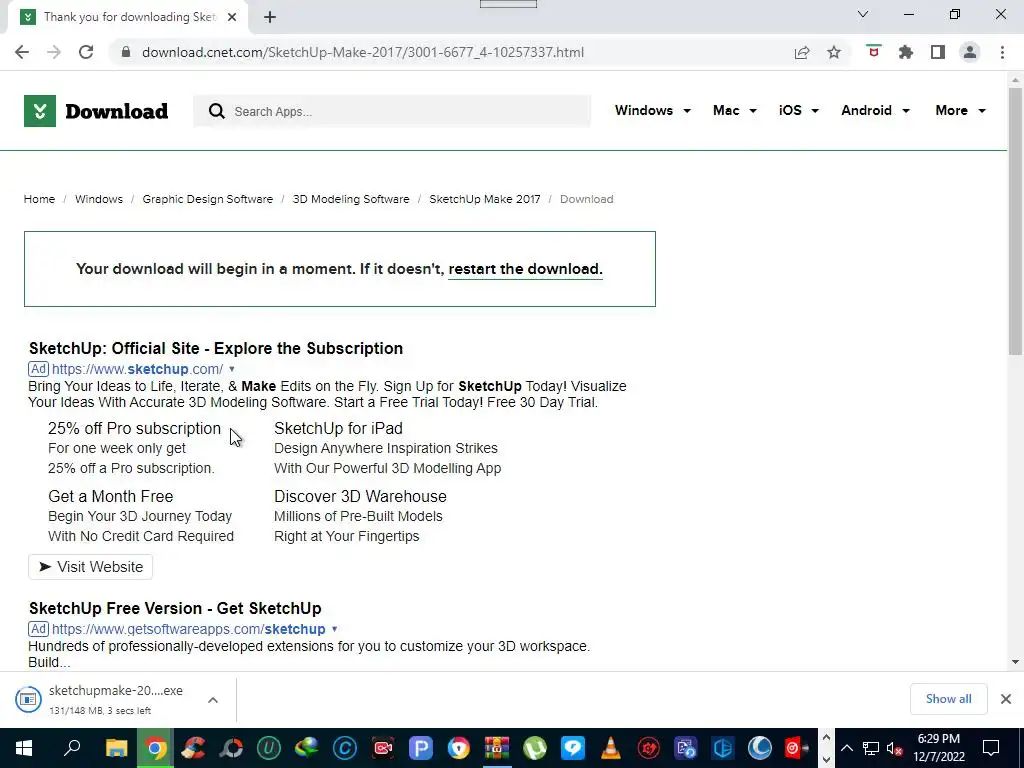Open uTorrent from the taskbar

click(x=534, y=748)
